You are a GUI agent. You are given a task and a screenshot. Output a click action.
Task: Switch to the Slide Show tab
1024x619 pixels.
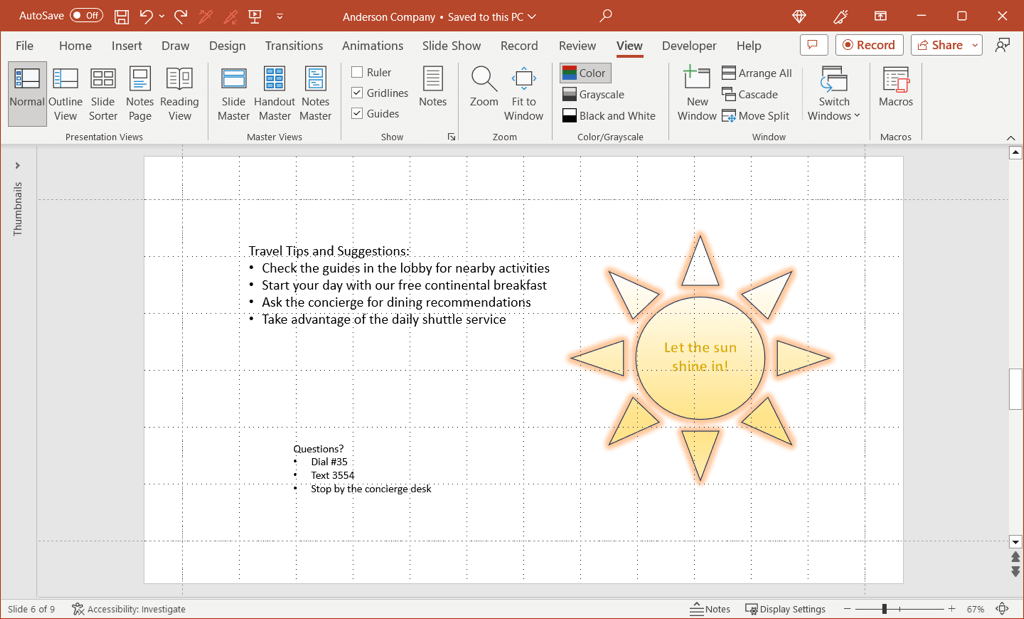pyautogui.click(x=451, y=46)
